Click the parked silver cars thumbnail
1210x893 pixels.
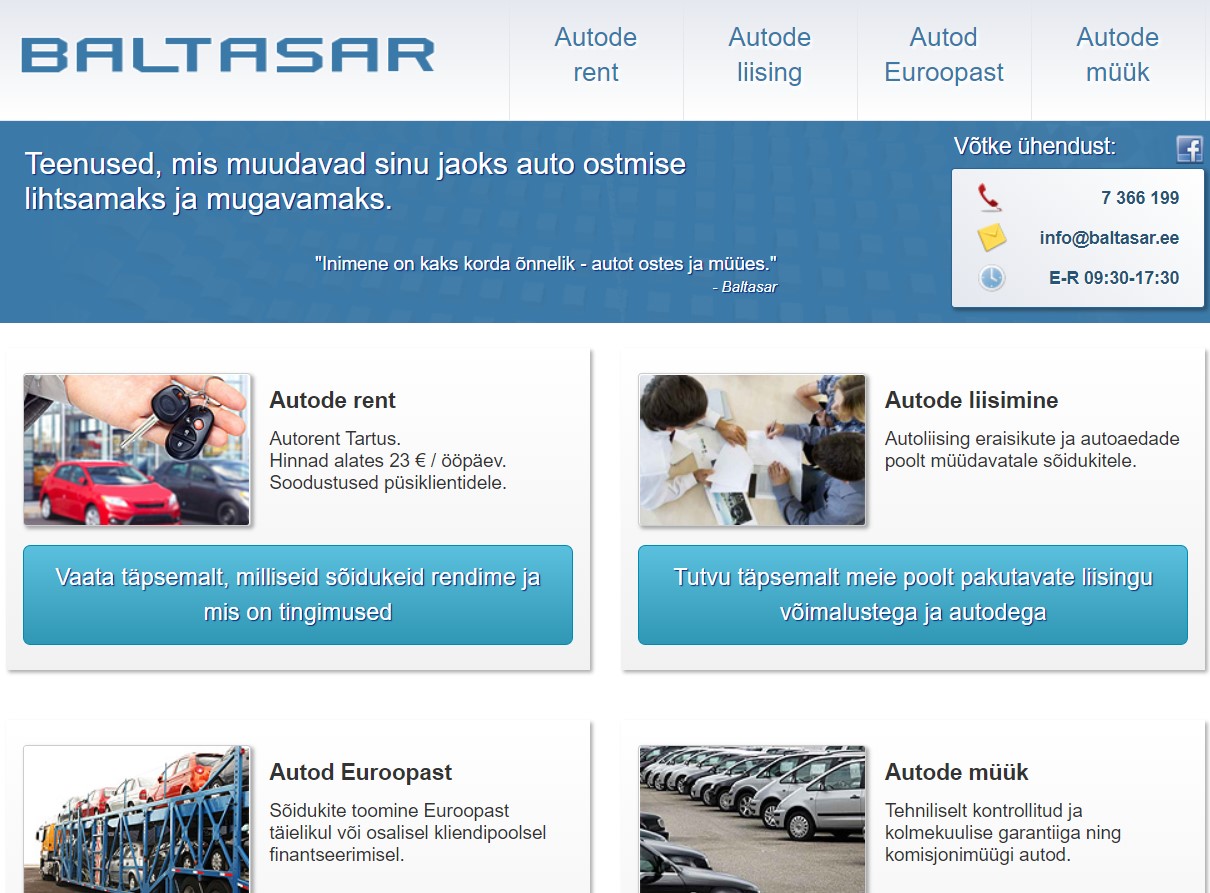click(752, 819)
